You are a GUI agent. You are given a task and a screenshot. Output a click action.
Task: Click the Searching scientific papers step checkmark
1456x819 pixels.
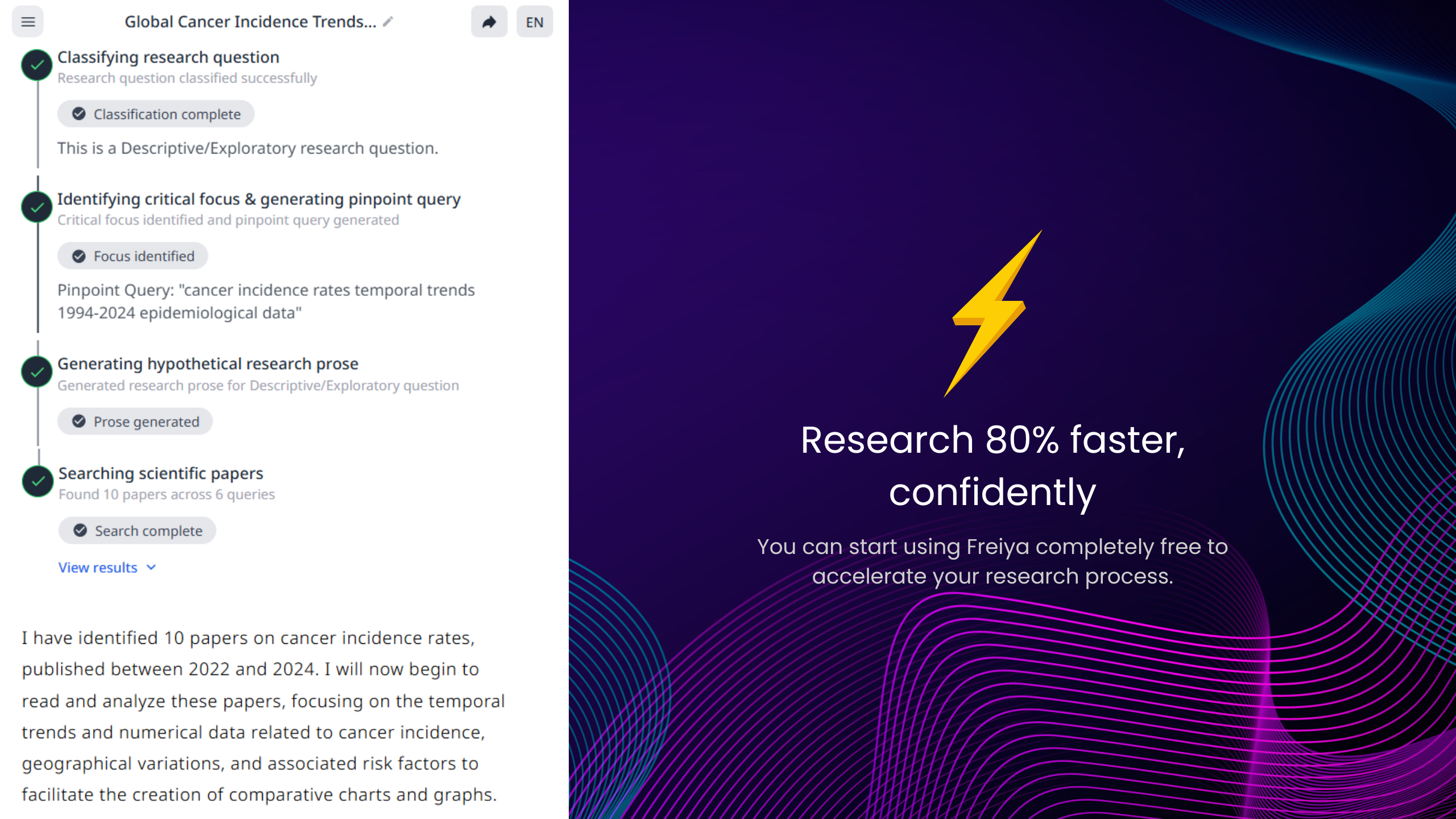[x=38, y=481]
